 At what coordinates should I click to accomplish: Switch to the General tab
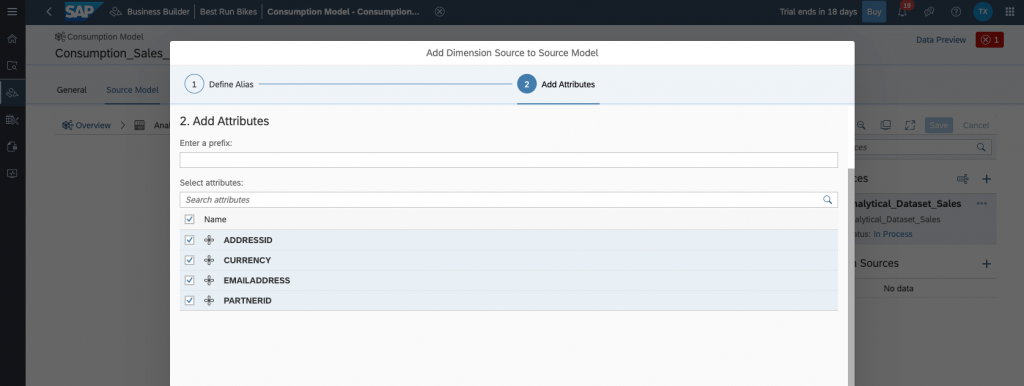72,90
